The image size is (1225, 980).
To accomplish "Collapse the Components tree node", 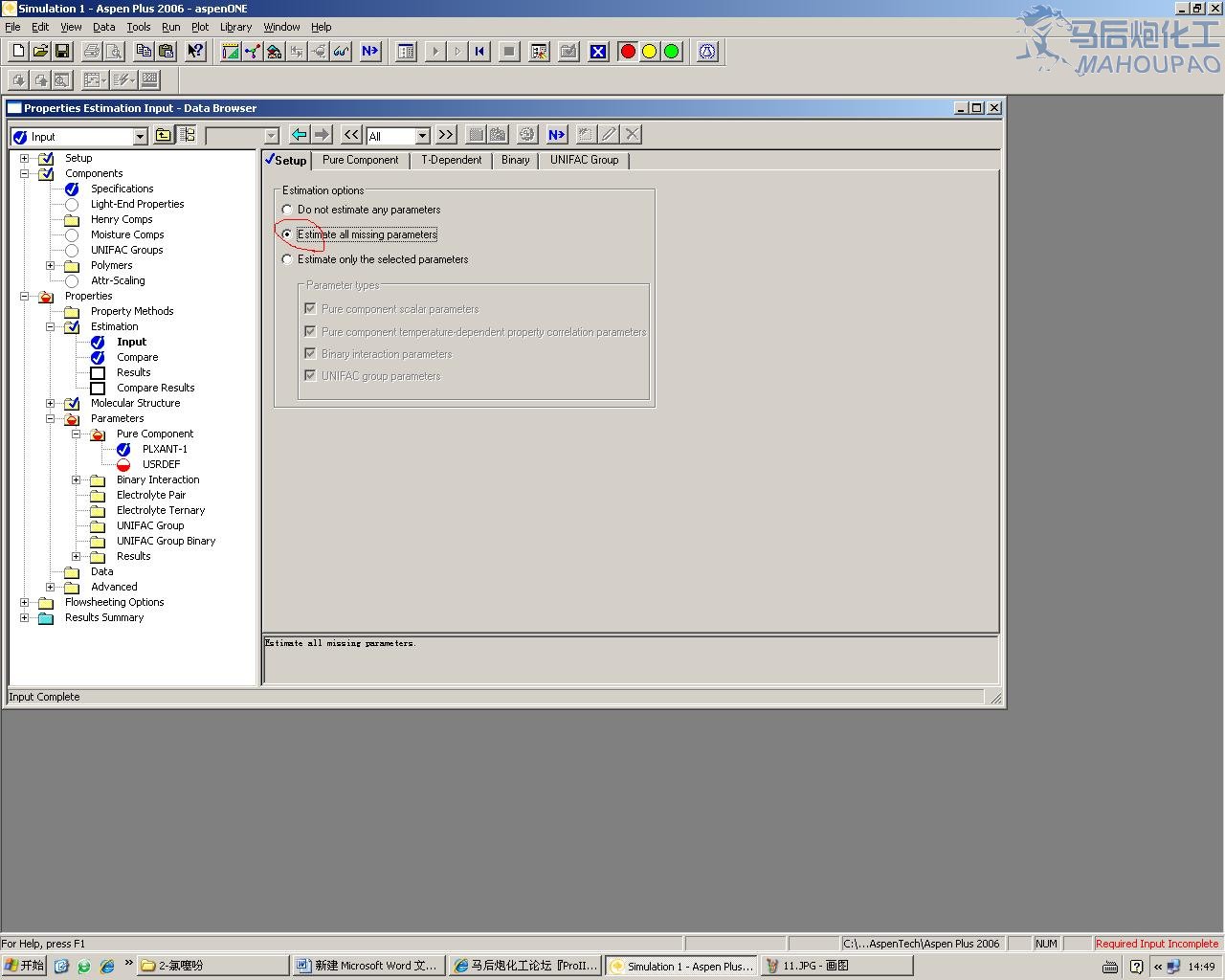I will 25,173.
